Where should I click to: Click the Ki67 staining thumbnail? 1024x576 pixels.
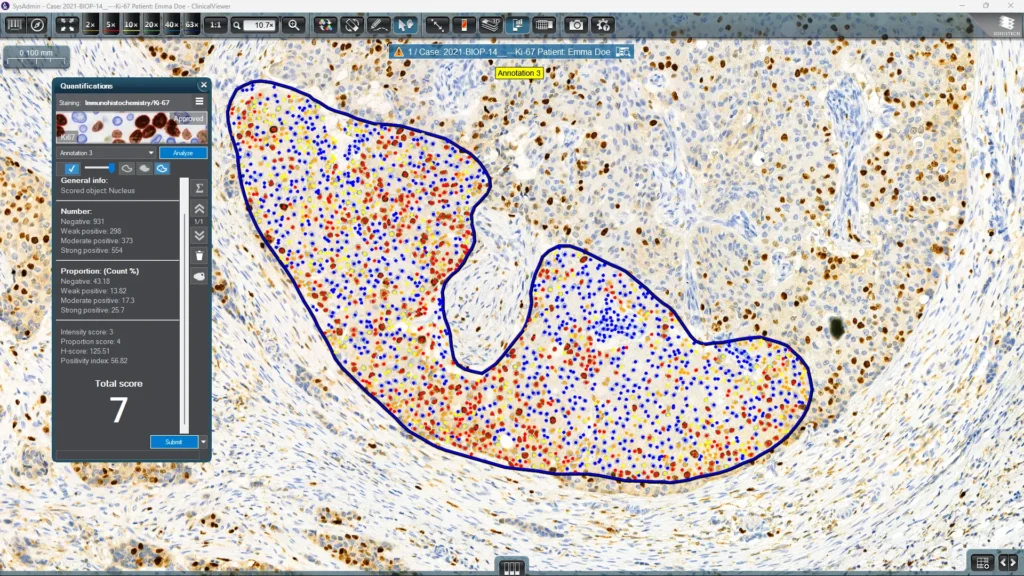132,127
